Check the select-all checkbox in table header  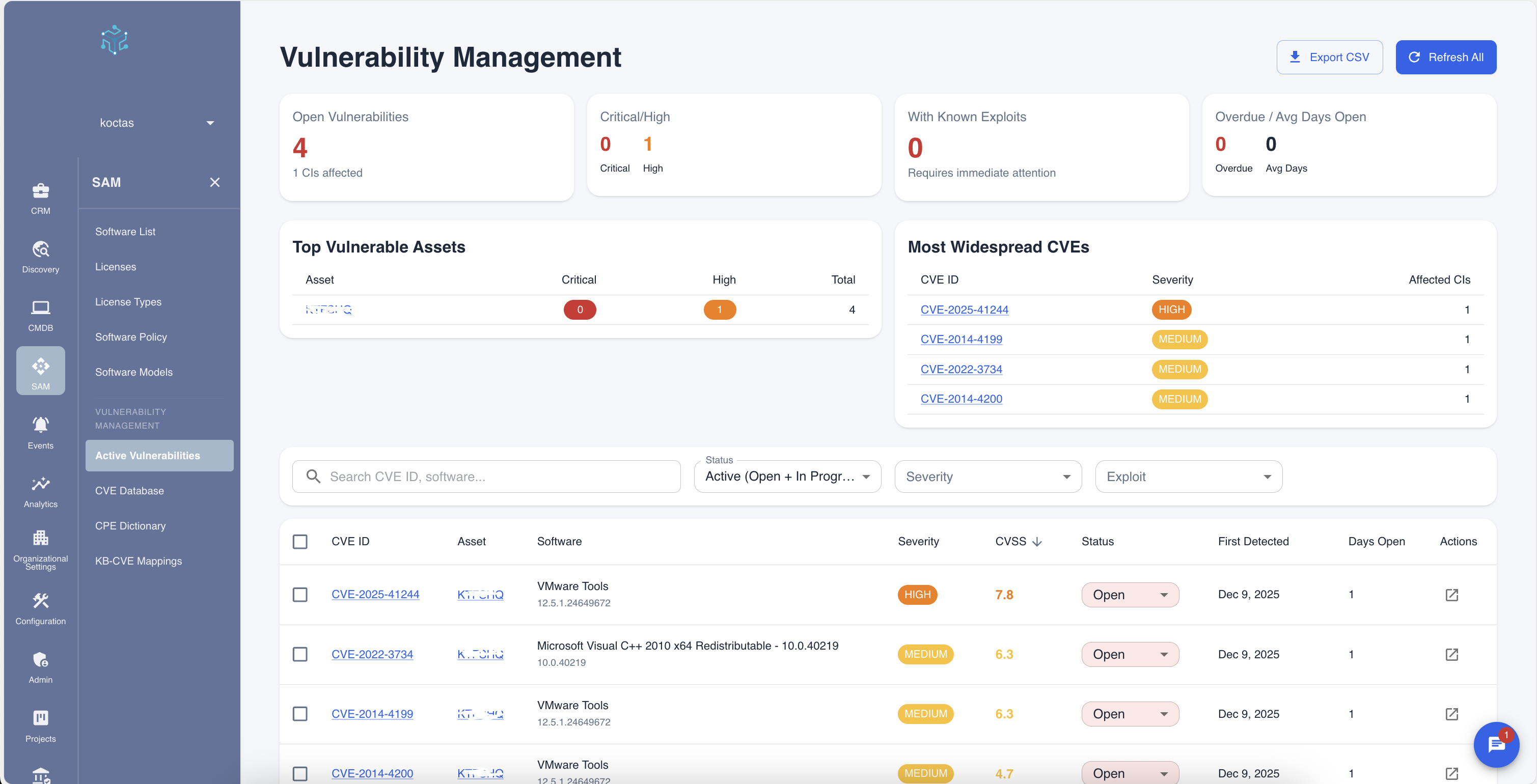click(x=300, y=541)
